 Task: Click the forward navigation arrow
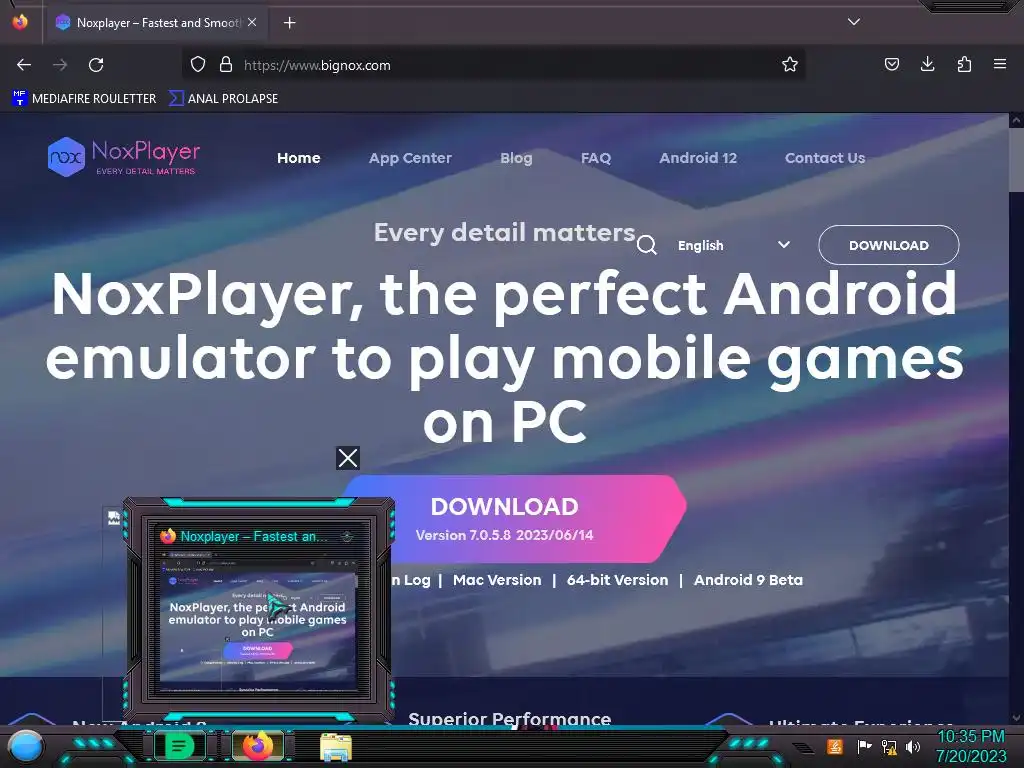[60, 65]
